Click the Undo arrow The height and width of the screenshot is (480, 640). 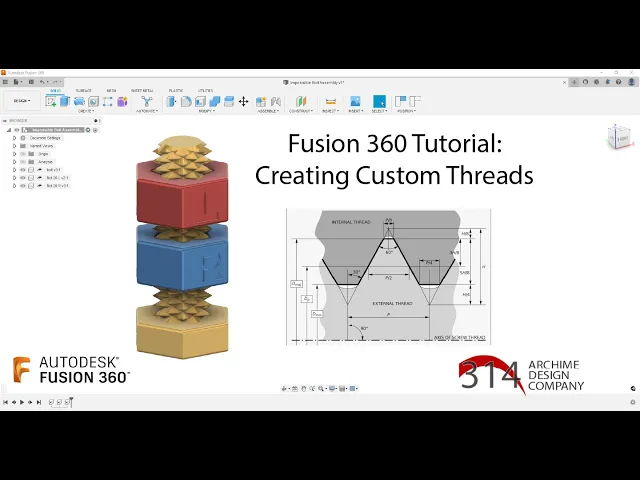pos(43,82)
